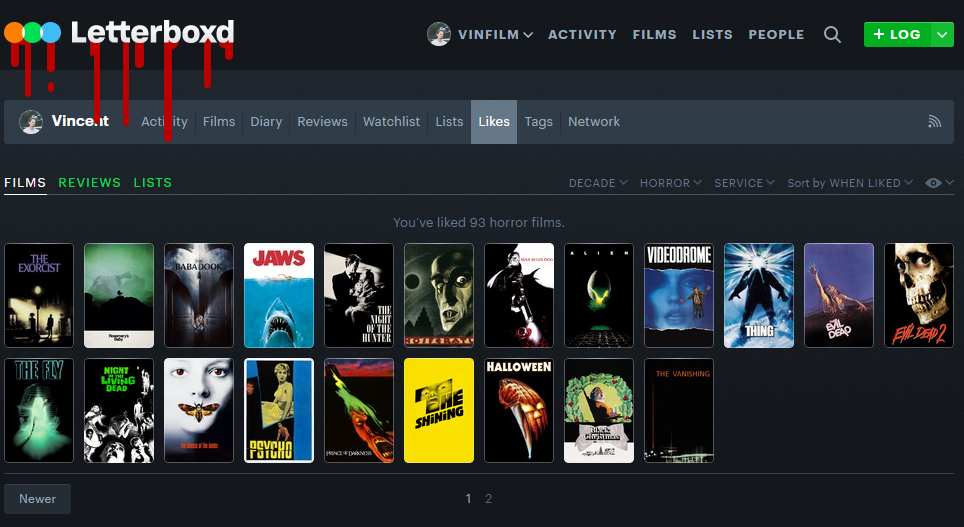Click page number 1
Image resolution: width=964 pixels, height=527 pixels.
coord(468,499)
